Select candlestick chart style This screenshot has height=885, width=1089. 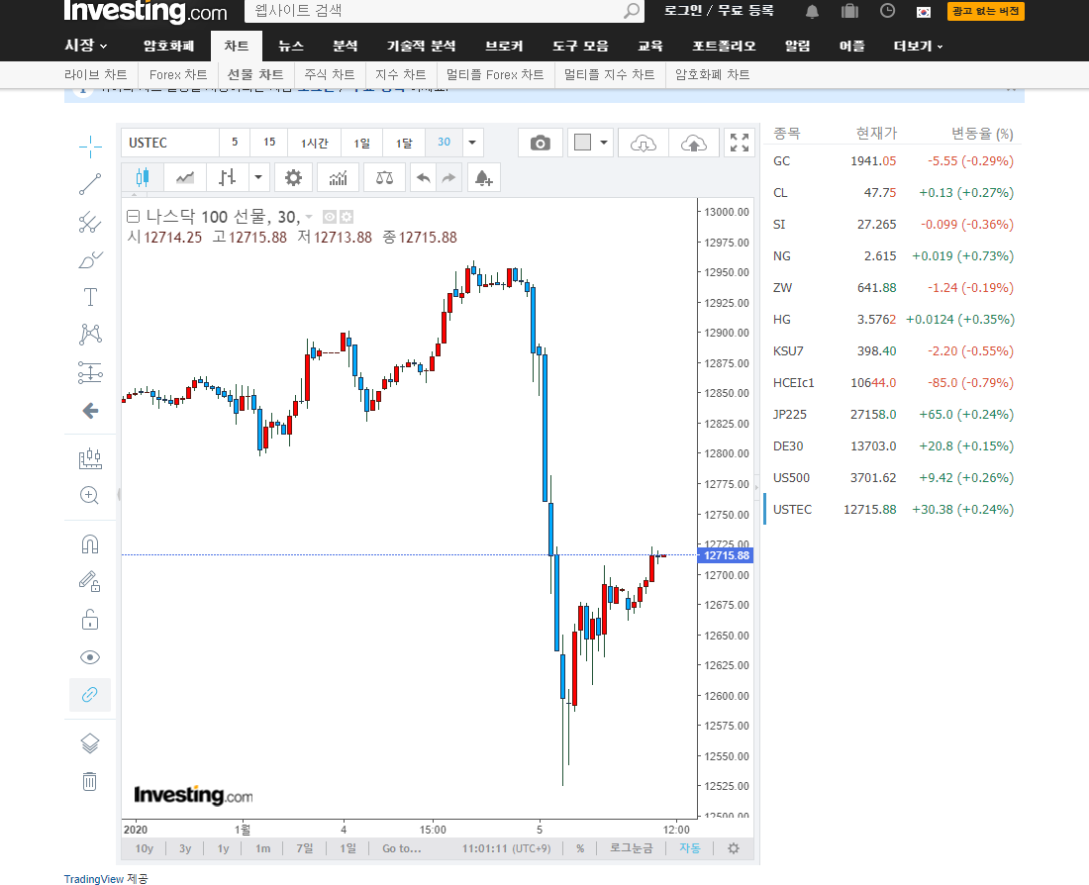pyautogui.click(x=142, y=178)
